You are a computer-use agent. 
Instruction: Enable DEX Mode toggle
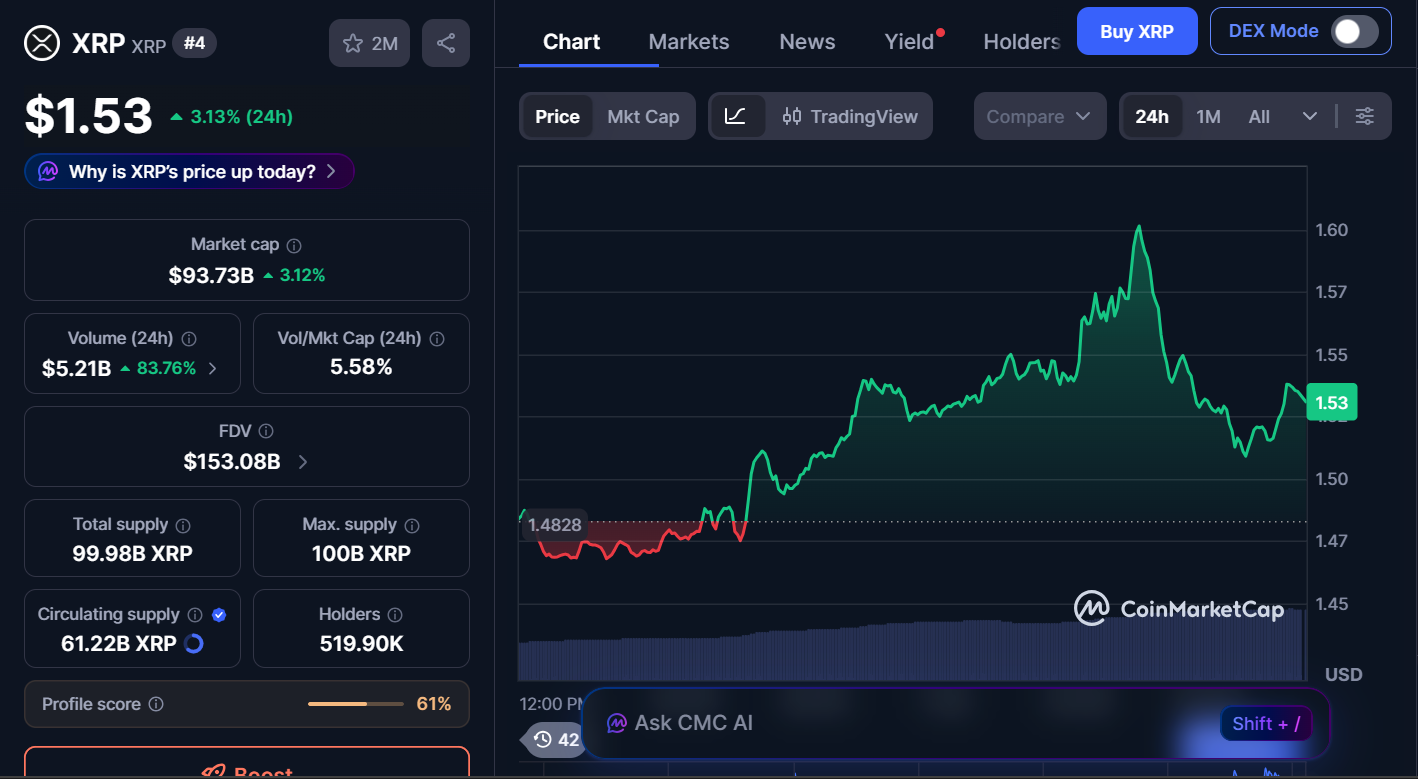[1356, 31]
